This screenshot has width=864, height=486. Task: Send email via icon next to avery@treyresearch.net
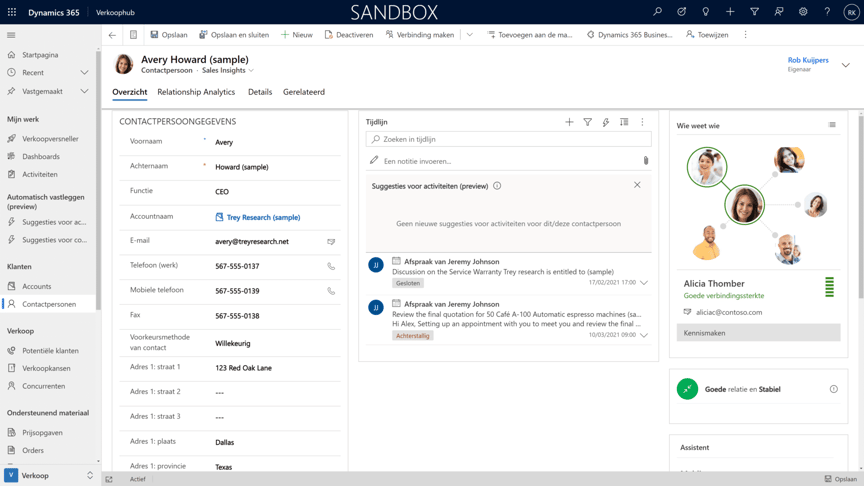331,241
